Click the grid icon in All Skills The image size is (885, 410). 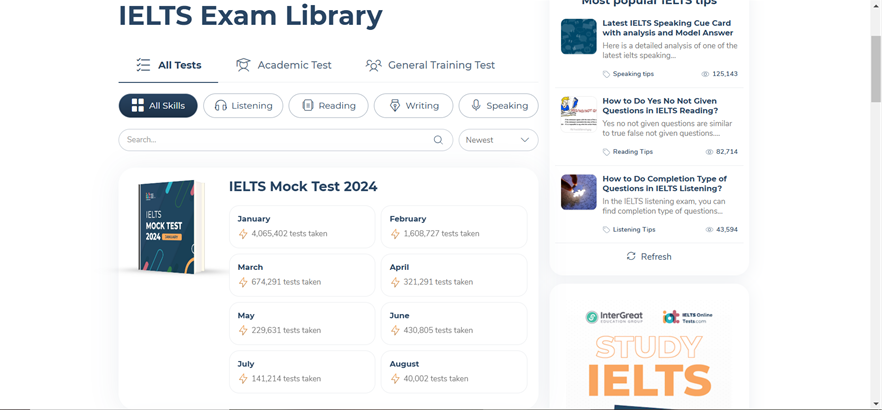138,106
